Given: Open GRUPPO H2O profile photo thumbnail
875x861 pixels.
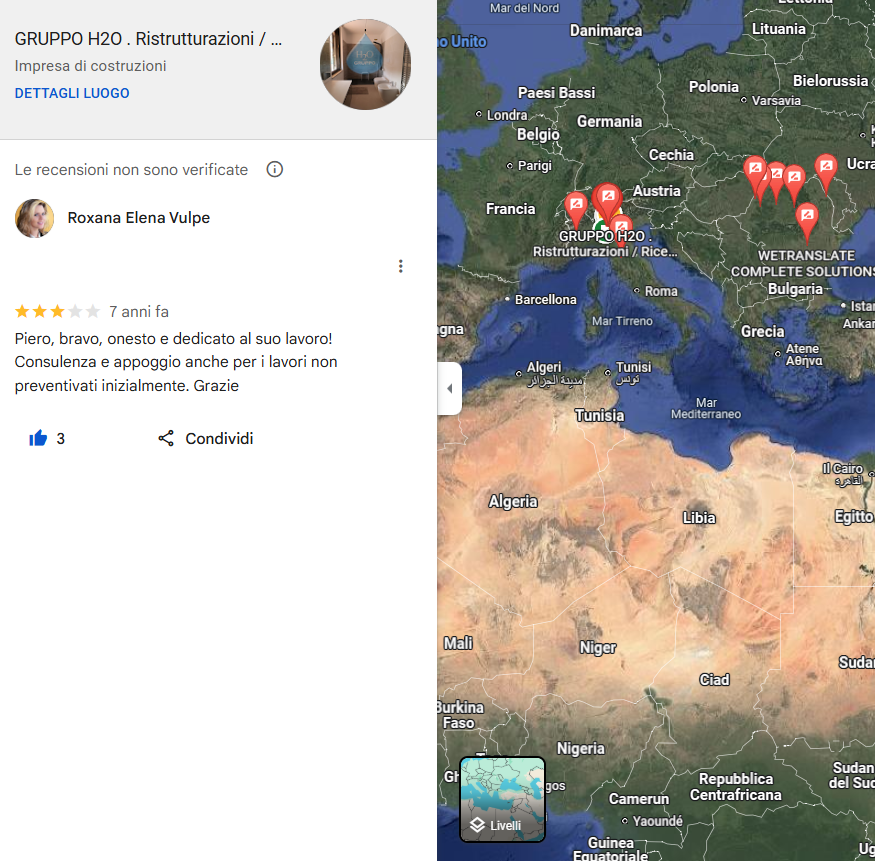Looking at the screenshot, I should pyautogui.click(x=366, y=65).
